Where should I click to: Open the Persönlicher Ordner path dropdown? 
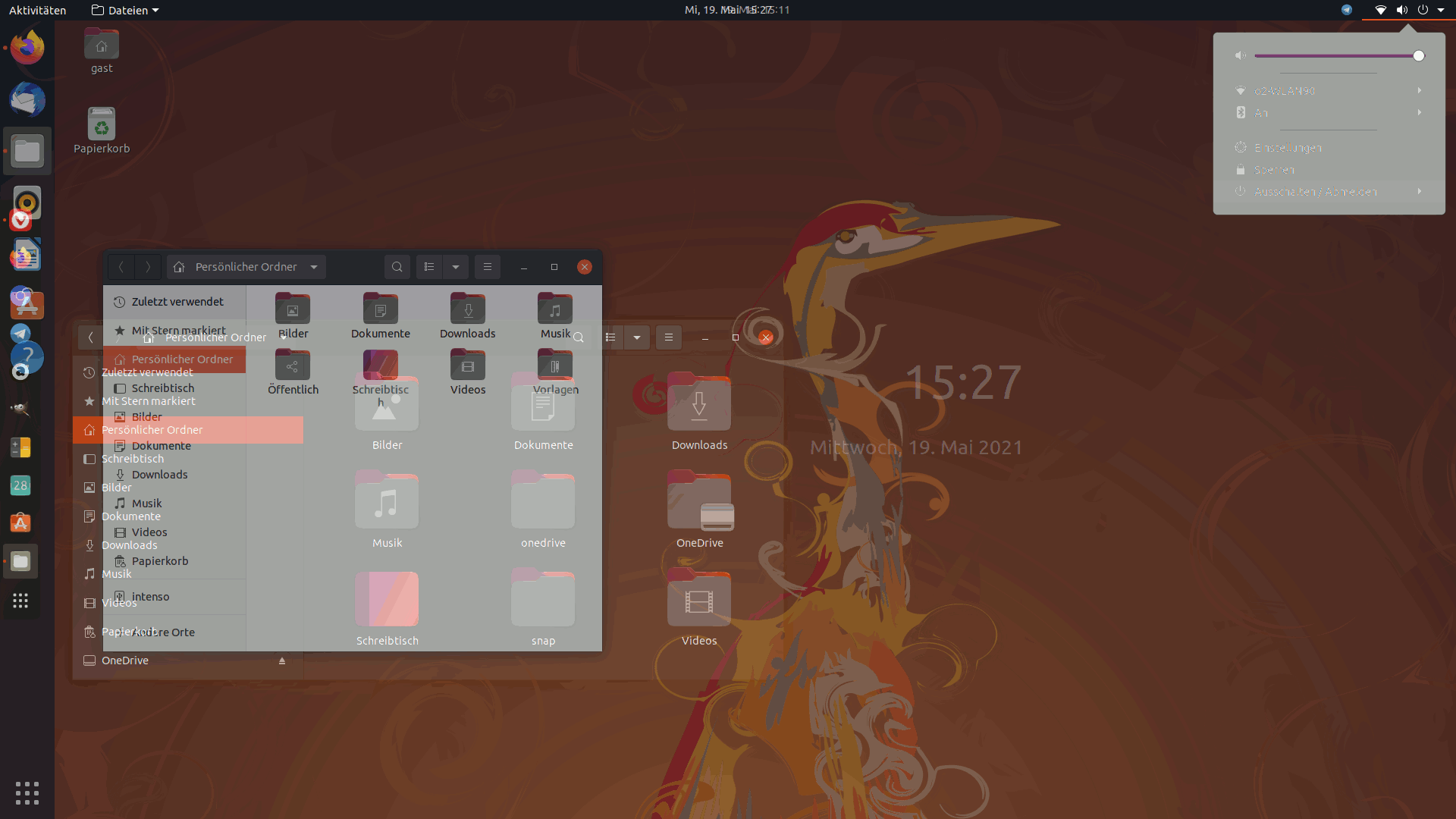(314, 266)
